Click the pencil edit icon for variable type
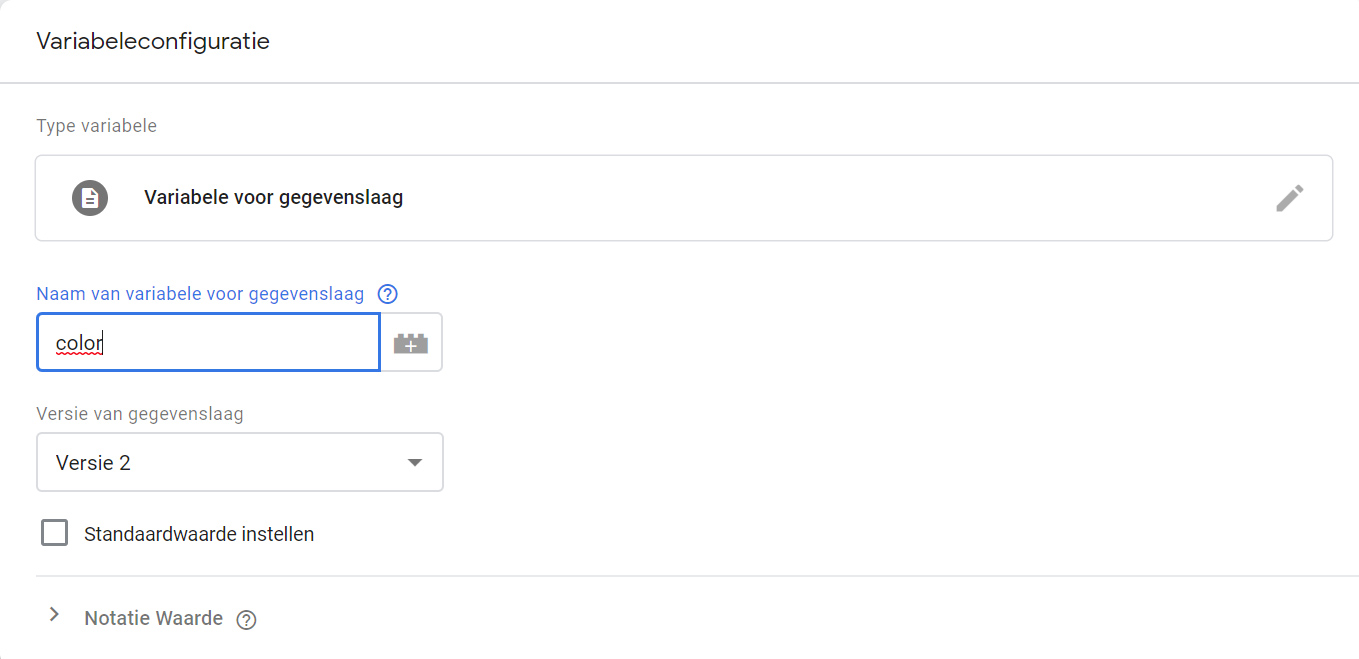 1289,198
